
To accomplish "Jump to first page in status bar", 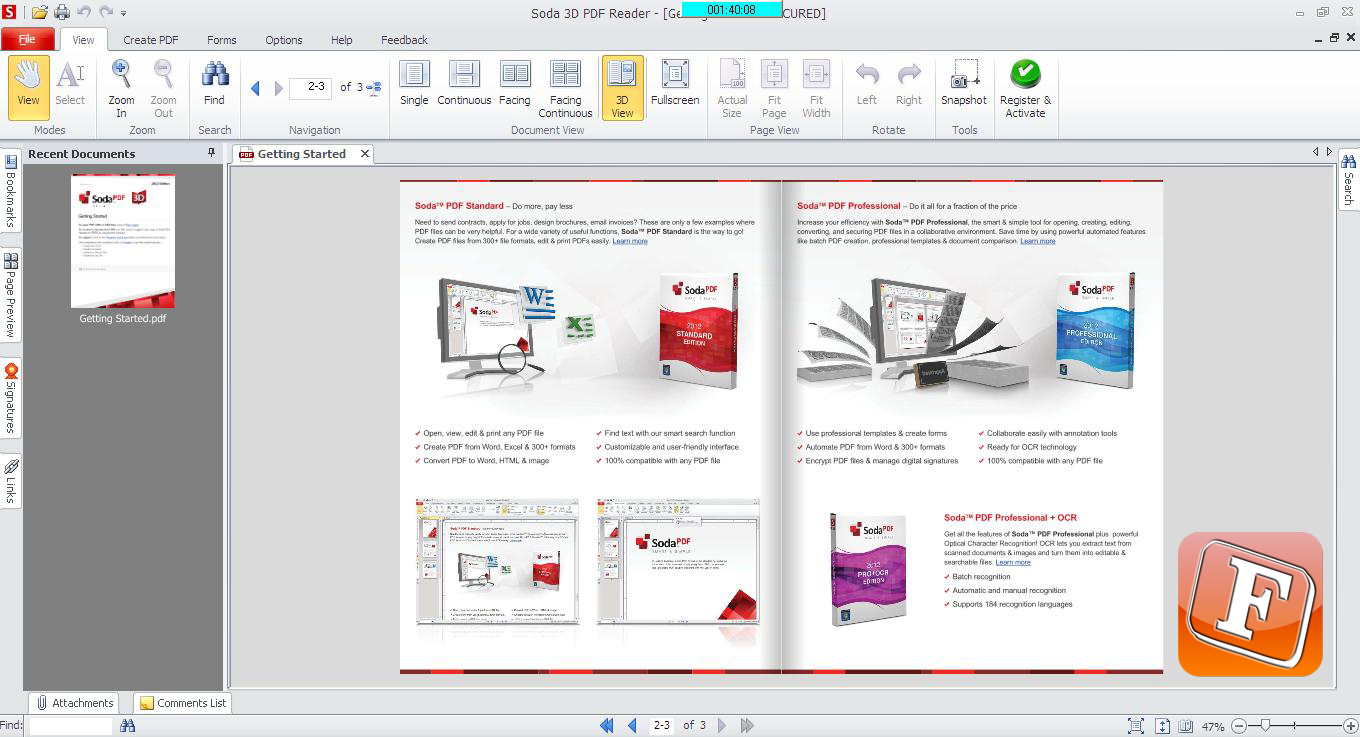I will click(x=607, y=726).
